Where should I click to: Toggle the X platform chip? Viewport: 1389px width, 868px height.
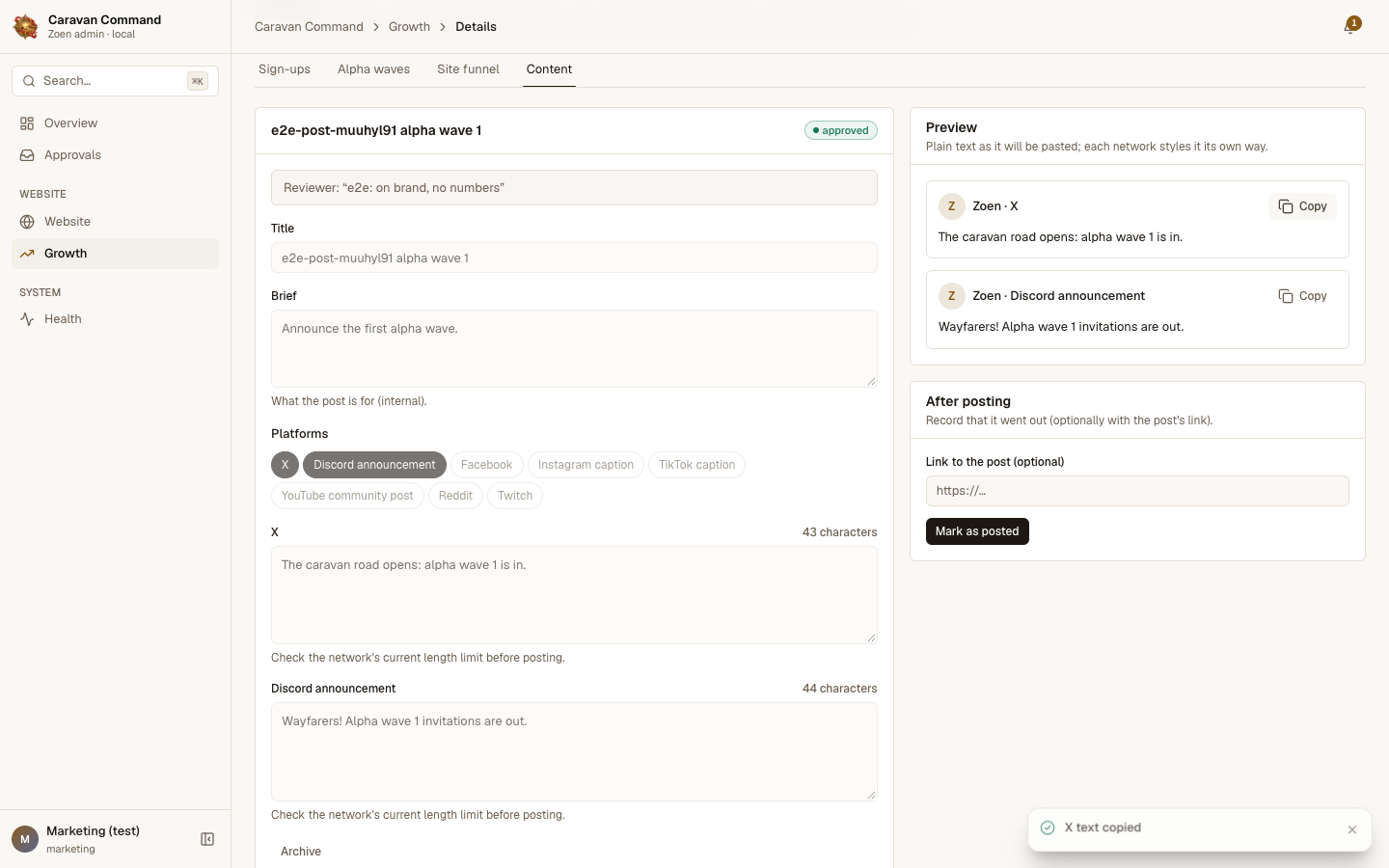pos(285,465)
